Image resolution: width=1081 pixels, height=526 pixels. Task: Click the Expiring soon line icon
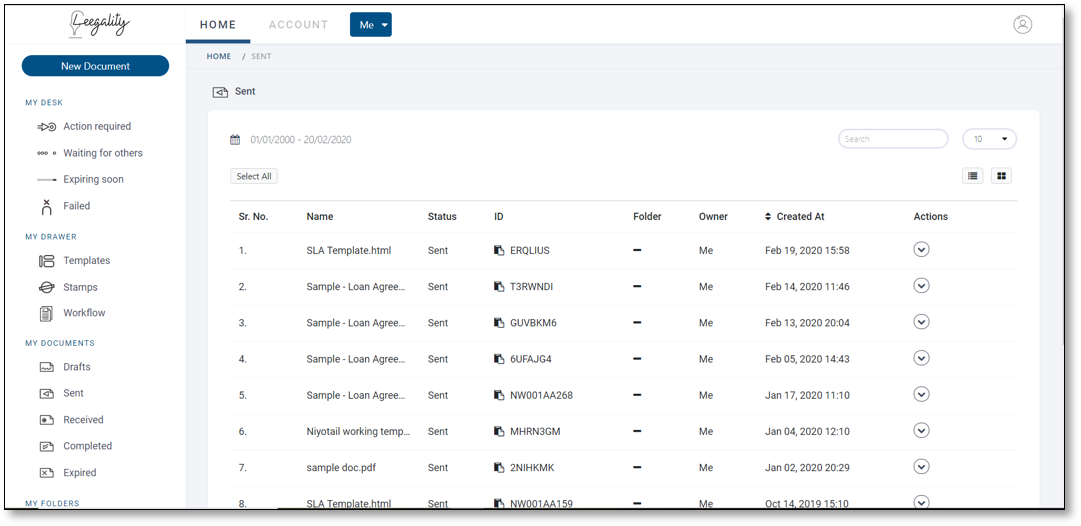pos(46,179)
